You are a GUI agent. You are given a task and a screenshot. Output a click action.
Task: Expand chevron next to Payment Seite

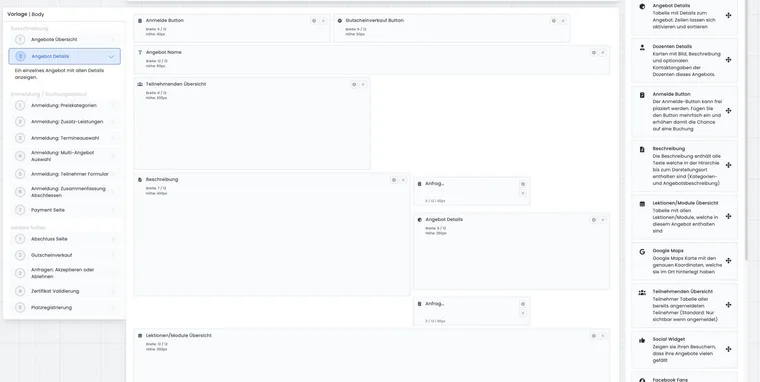[x=112, y=210]
